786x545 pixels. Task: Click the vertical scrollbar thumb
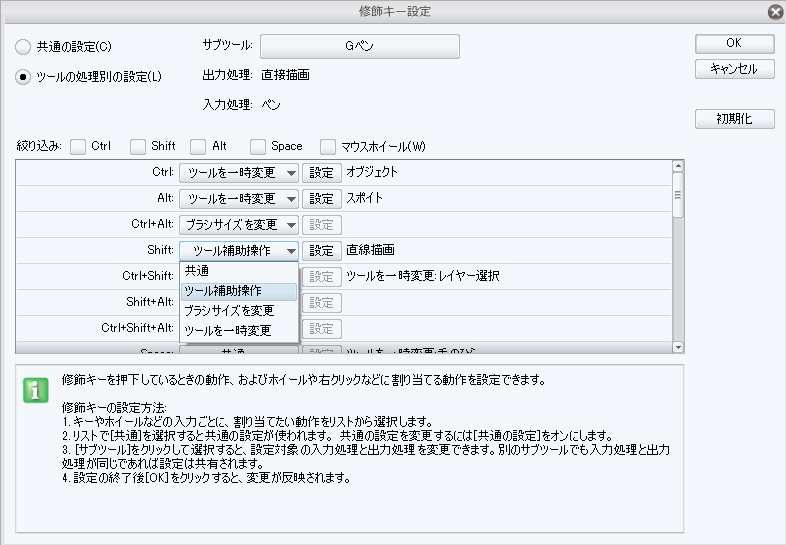click(x=678, y=195)
